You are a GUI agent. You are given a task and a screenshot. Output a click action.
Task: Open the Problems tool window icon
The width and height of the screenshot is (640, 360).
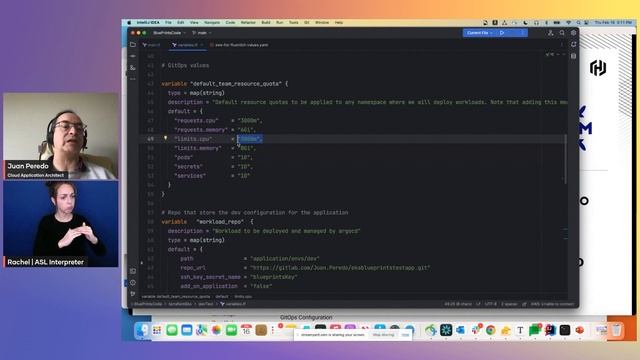coord(133,282)
